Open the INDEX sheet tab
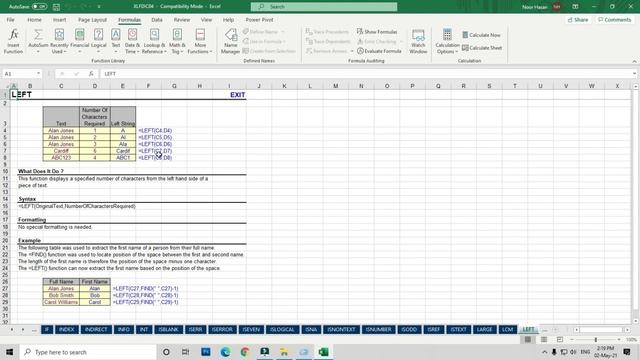640x360 pixels. [x=67, y=329]
